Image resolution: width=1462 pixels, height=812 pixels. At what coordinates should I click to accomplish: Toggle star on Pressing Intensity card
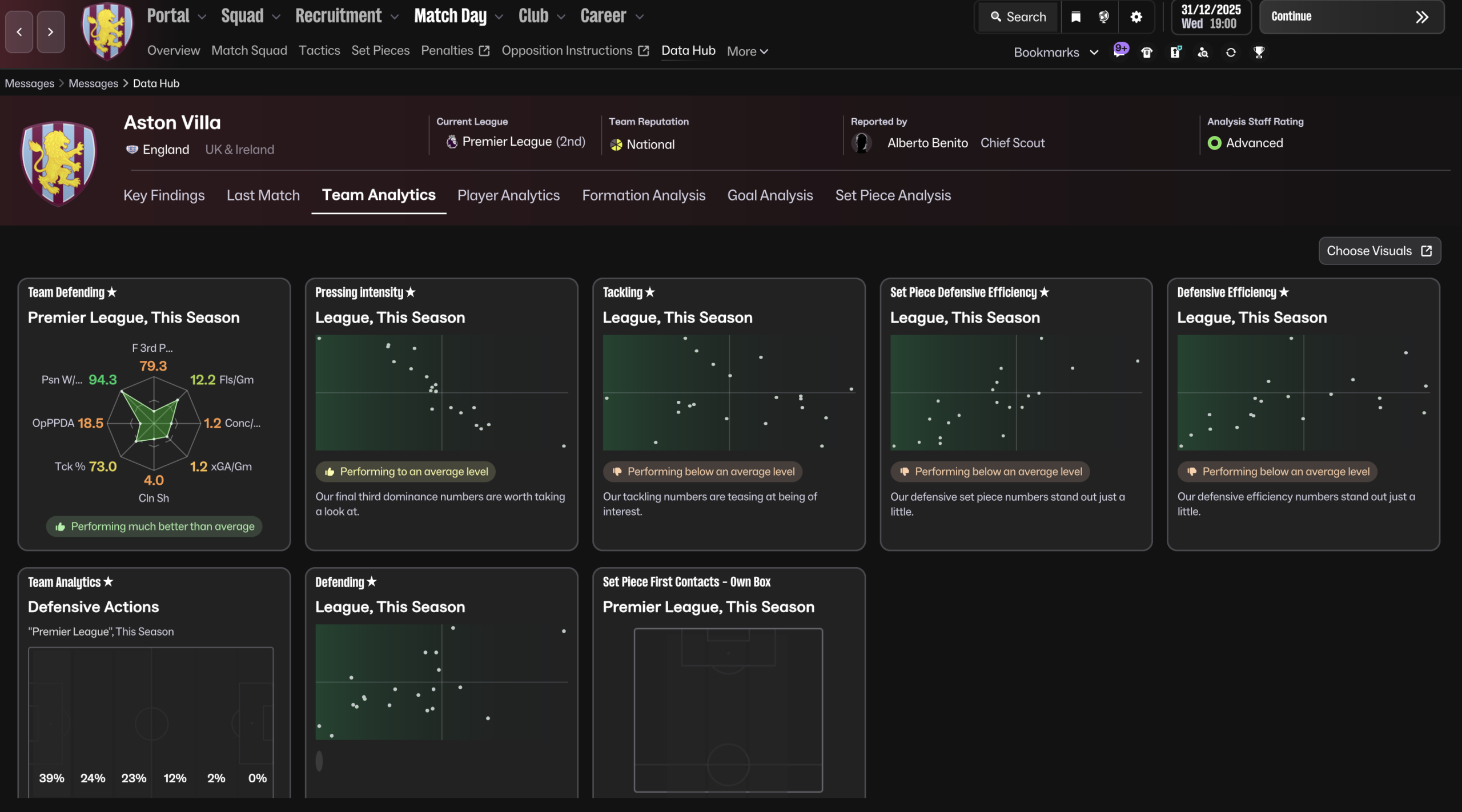[411, 292]
